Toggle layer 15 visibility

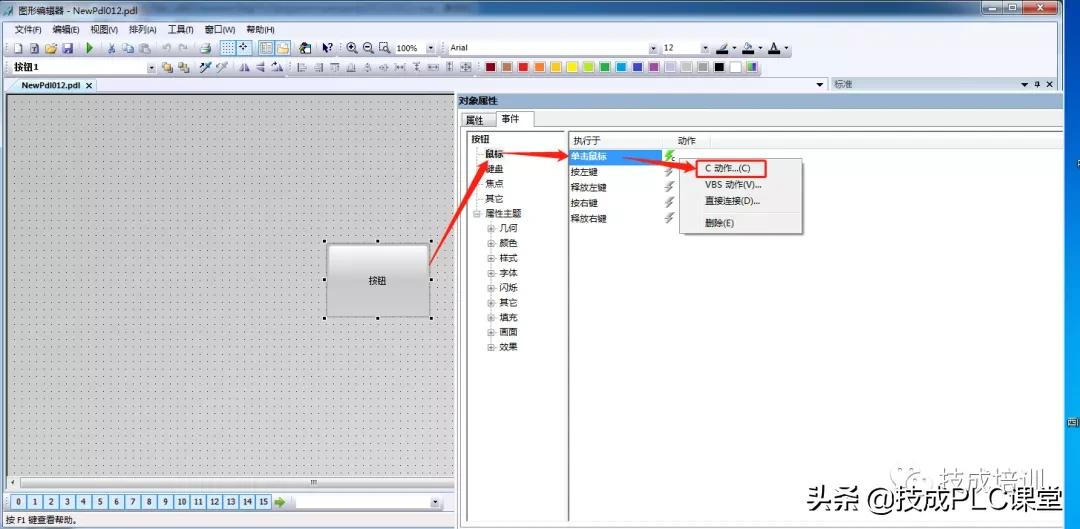pyautogui.click(x=263, y=502)
